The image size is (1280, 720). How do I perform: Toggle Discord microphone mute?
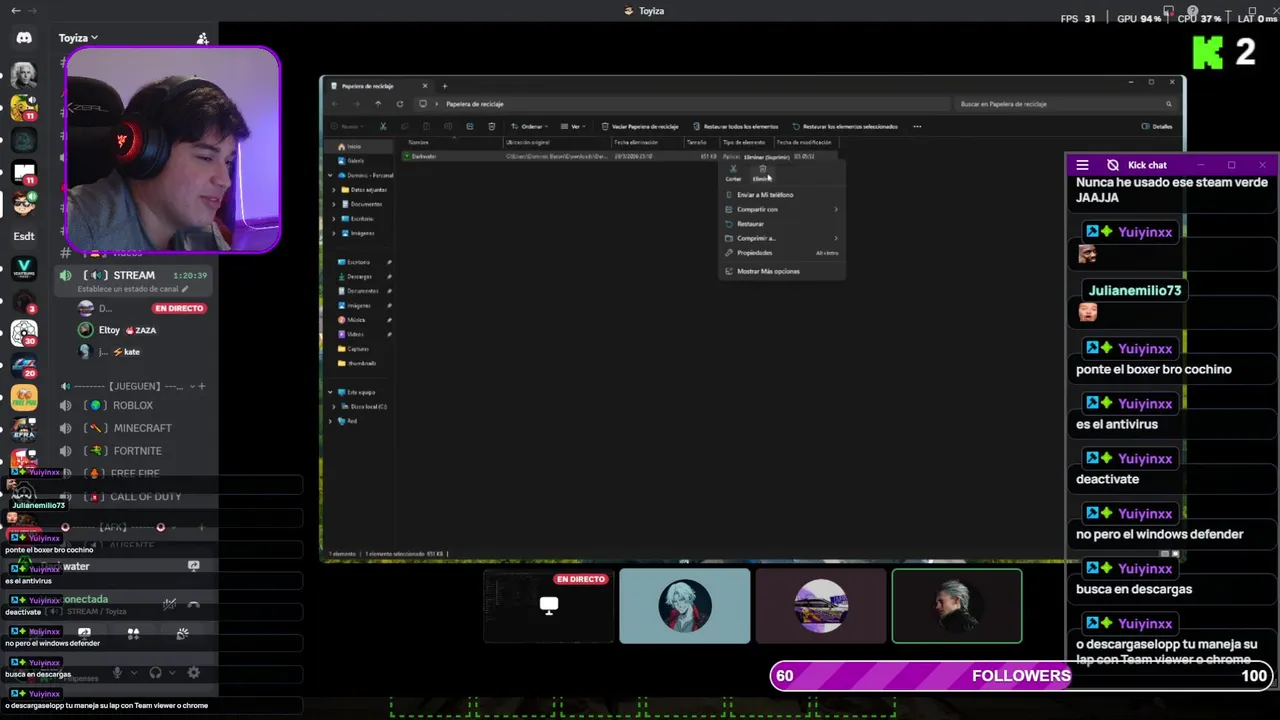pyautogui.click(x=117, y=673)
